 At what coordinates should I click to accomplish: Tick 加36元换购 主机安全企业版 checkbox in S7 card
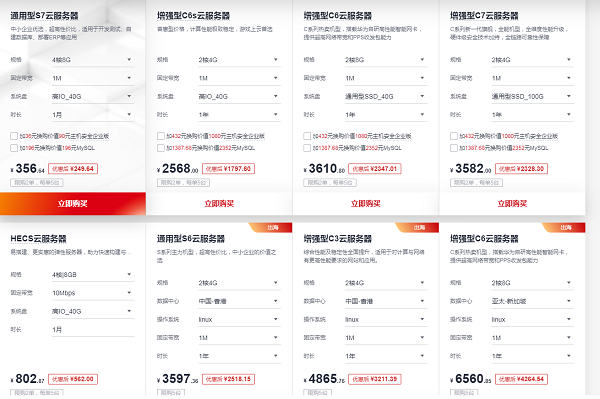(x=14, y=136)
